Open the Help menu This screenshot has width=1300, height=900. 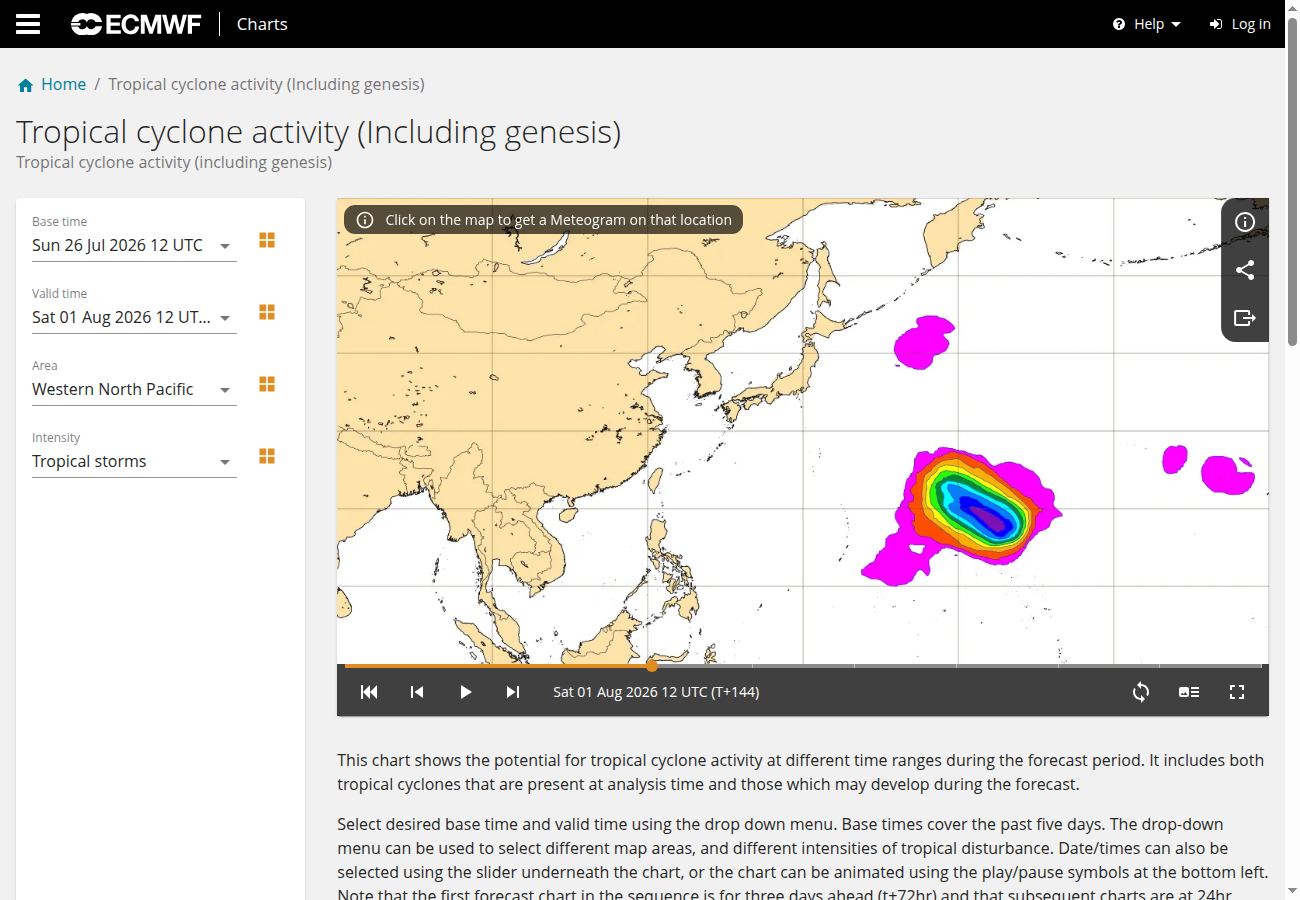click(1147, 24)
